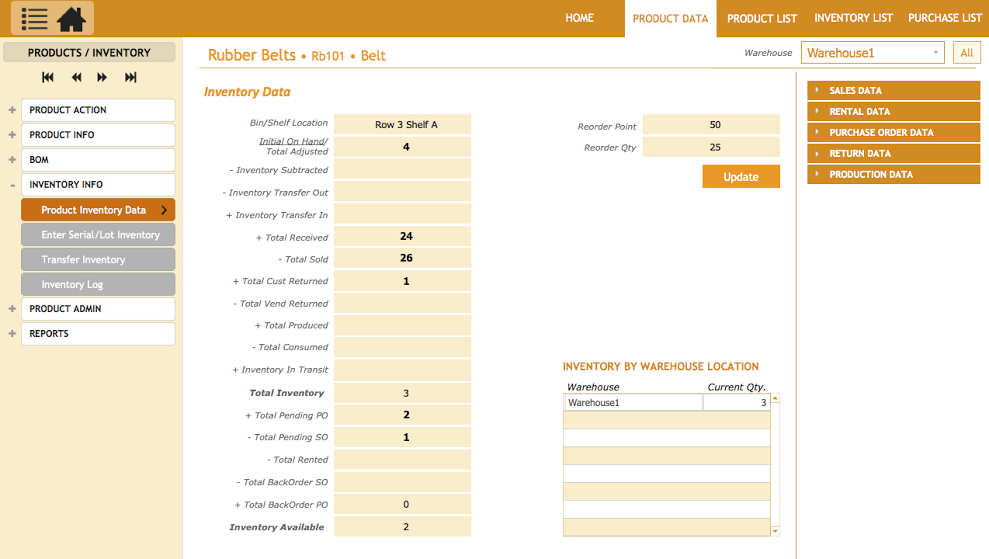Screen dimensions: 989x559
Task: Edit the Bin/Shelf Location field
Action: [402, 124]
